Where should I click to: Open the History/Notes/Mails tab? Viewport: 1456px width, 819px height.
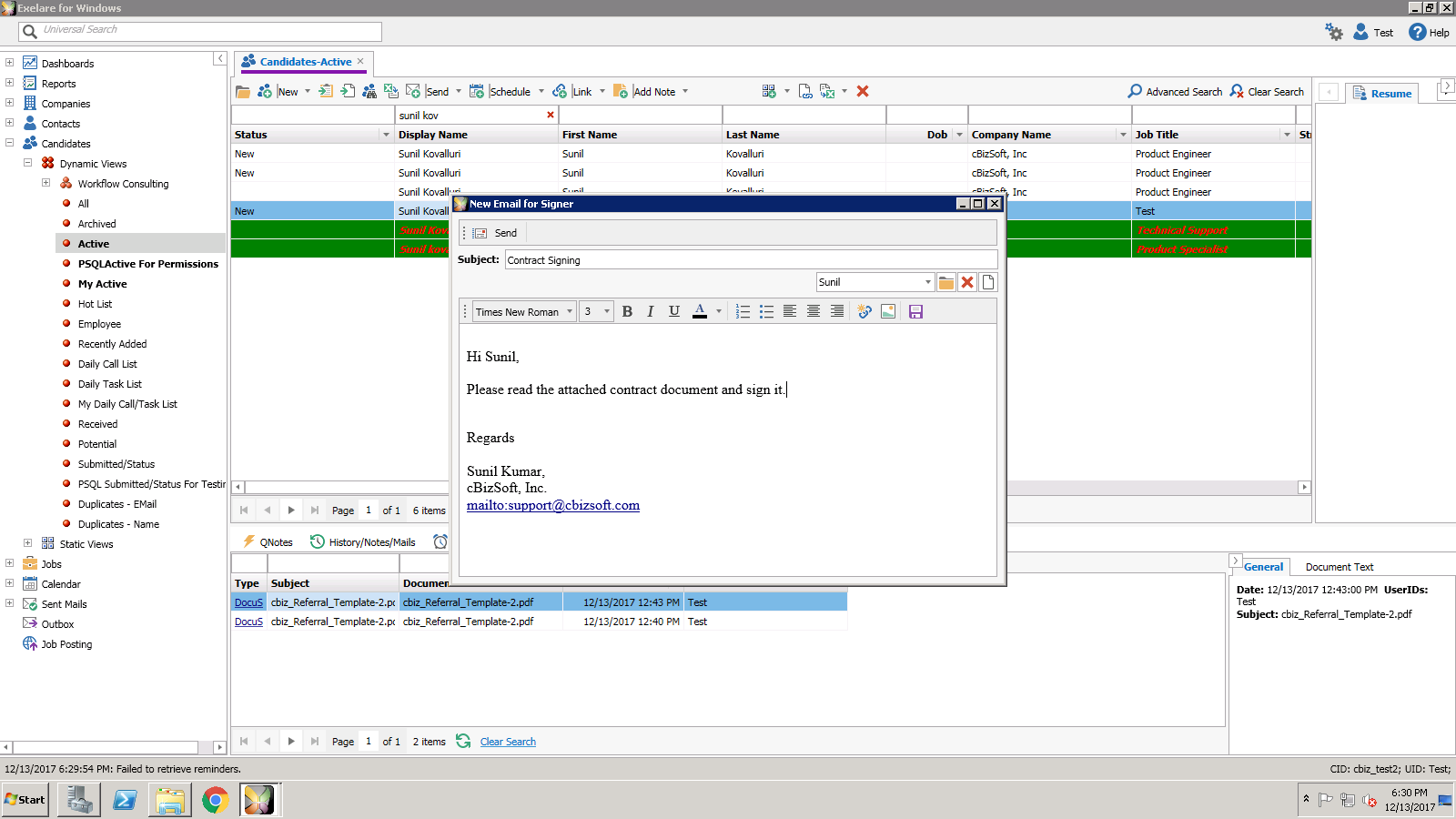363,541
